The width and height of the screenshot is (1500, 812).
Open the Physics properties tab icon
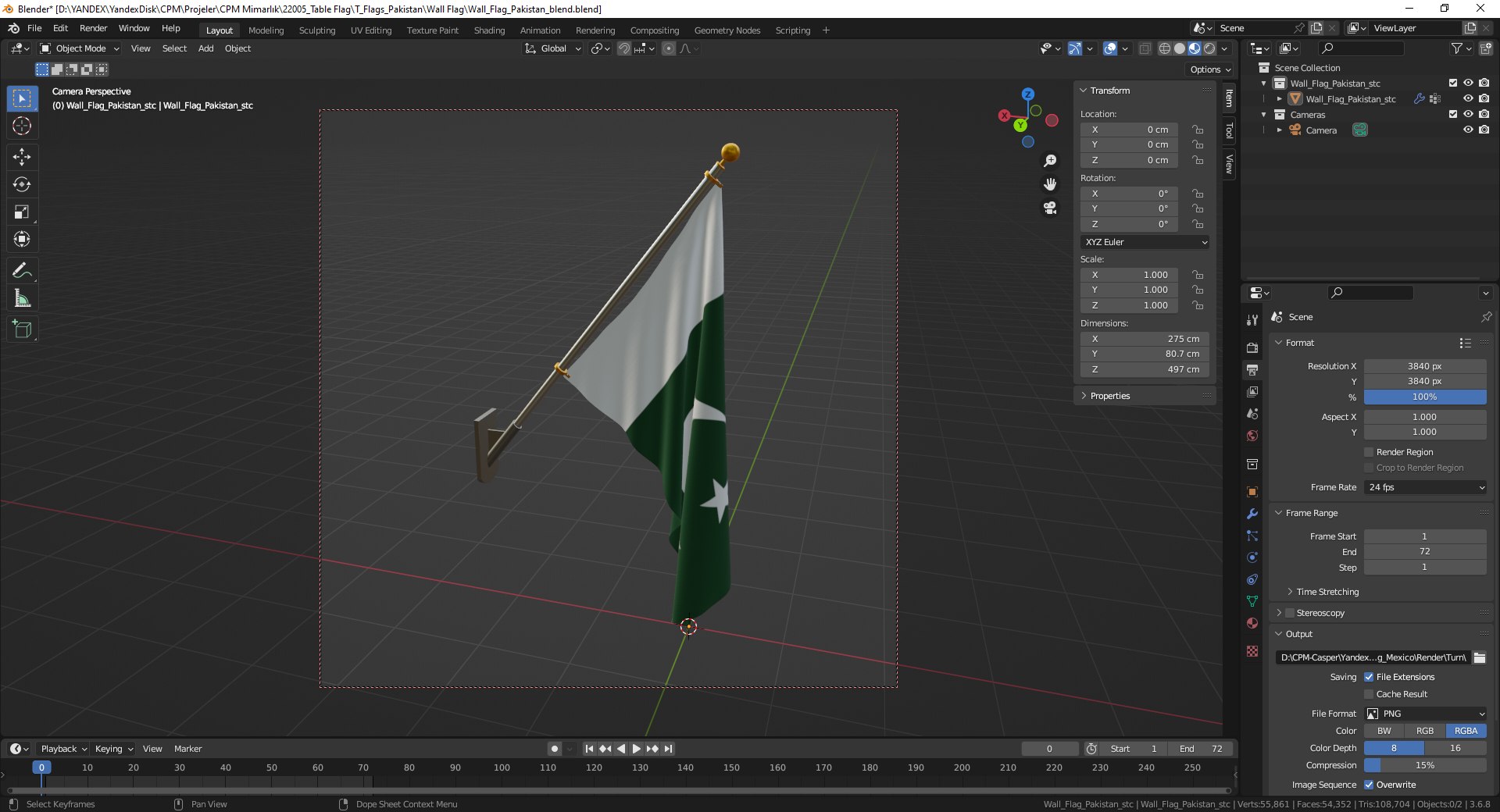[x=1252, y=557]
